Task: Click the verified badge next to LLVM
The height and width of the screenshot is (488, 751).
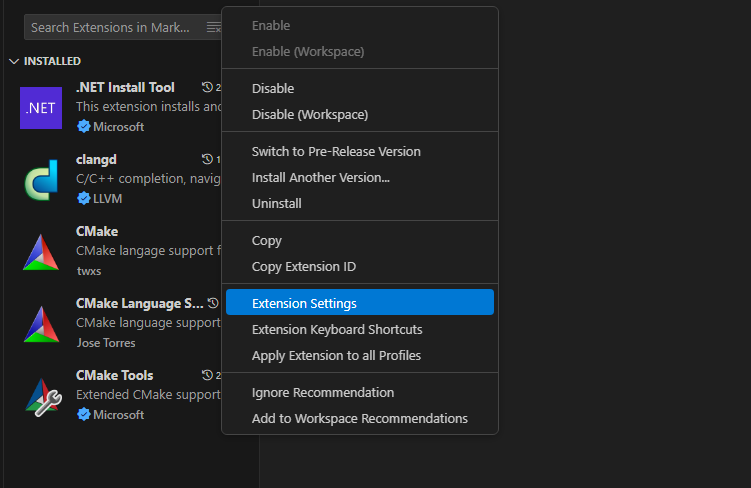Action: tap(83, 198)
